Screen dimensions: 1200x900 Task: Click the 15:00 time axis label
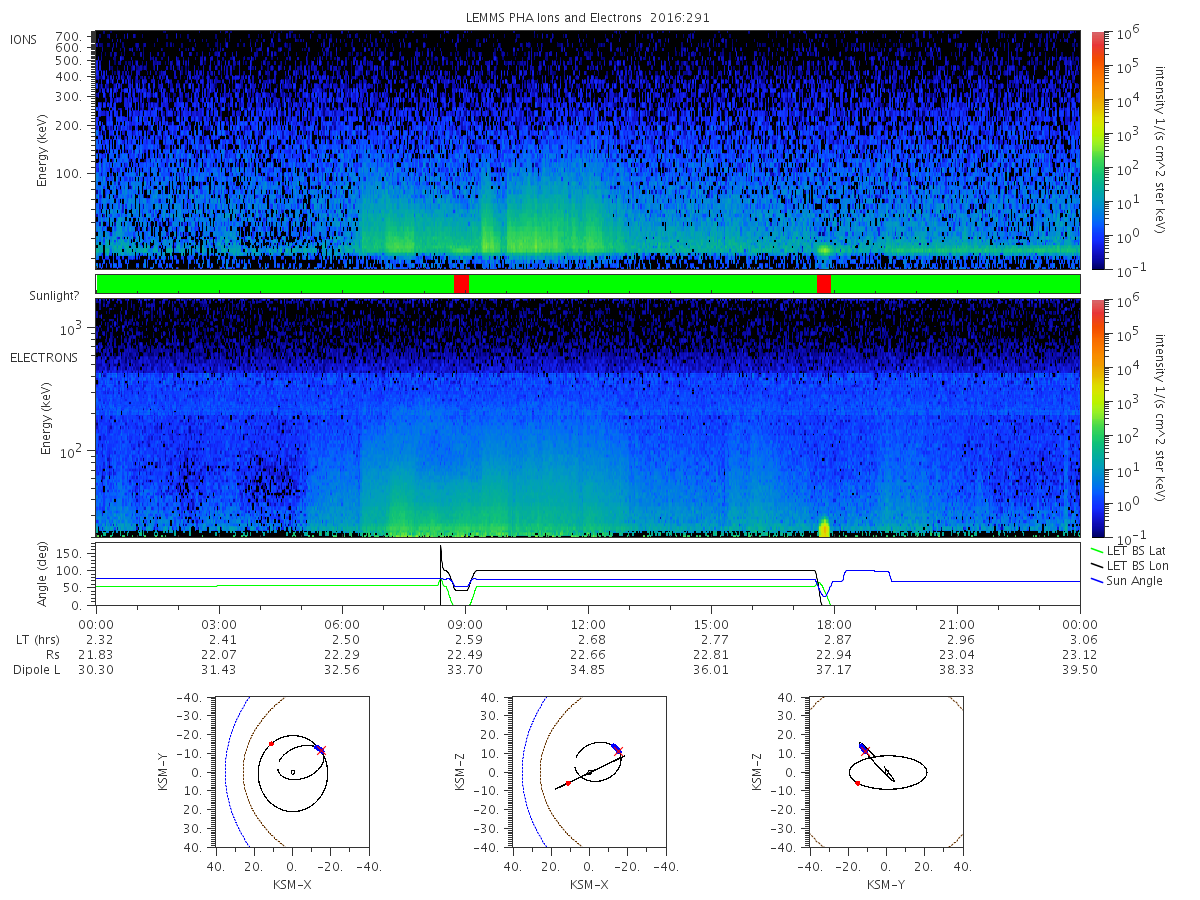pyautogui.click(x=711, y=624)
